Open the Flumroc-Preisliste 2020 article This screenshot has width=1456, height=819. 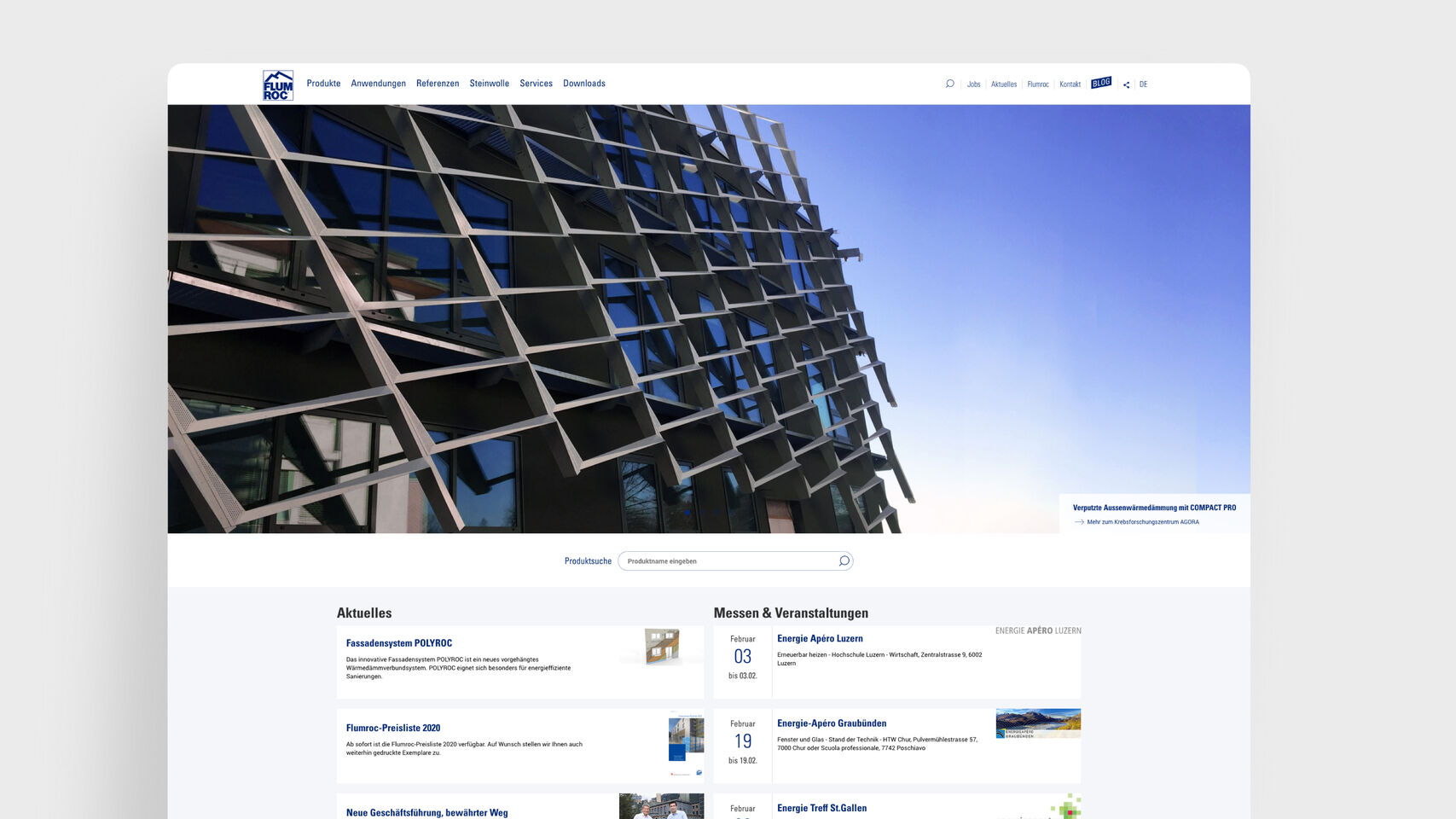[x=393, y=728]
